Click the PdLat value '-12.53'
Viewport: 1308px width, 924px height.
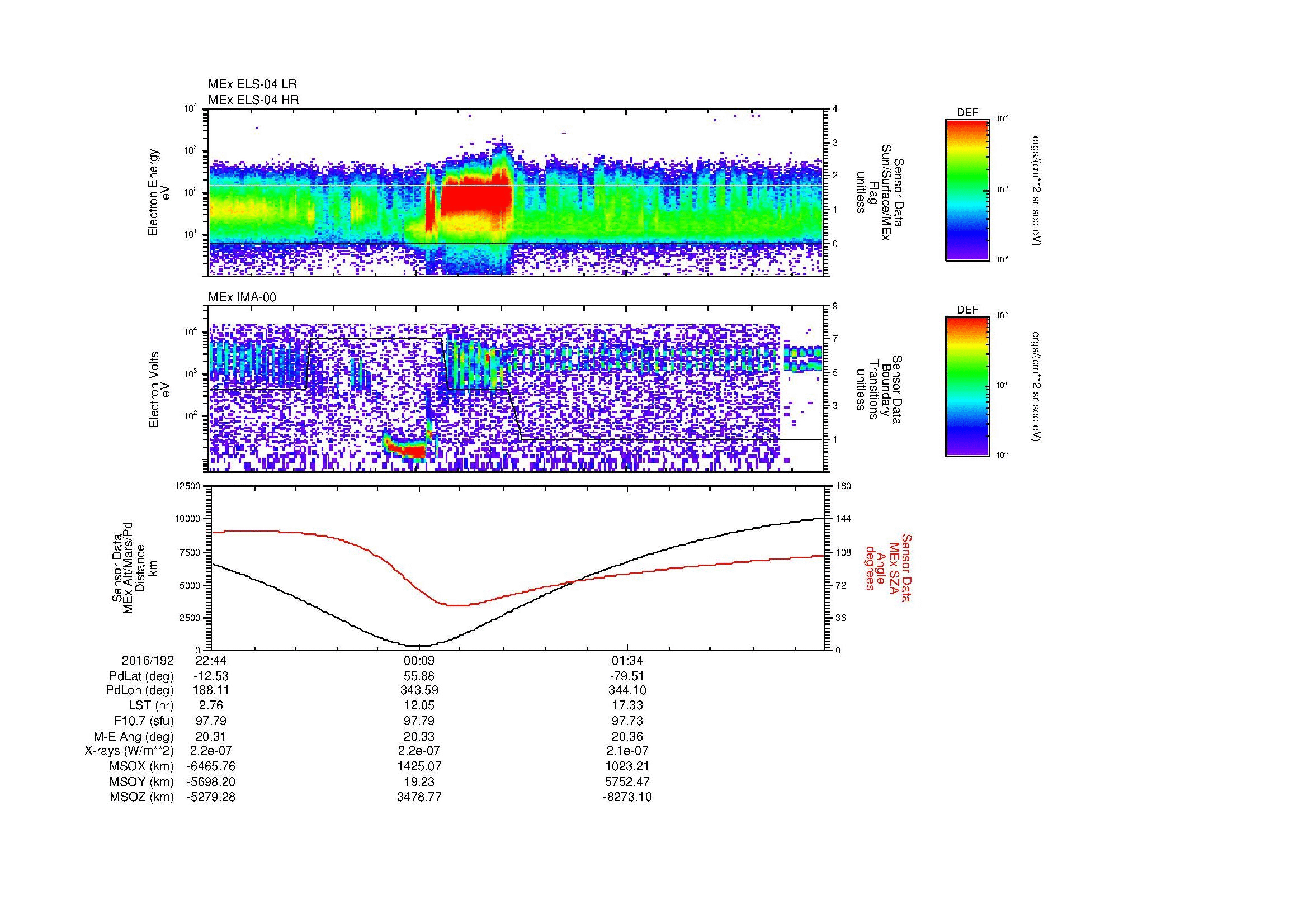pos(211,676)
